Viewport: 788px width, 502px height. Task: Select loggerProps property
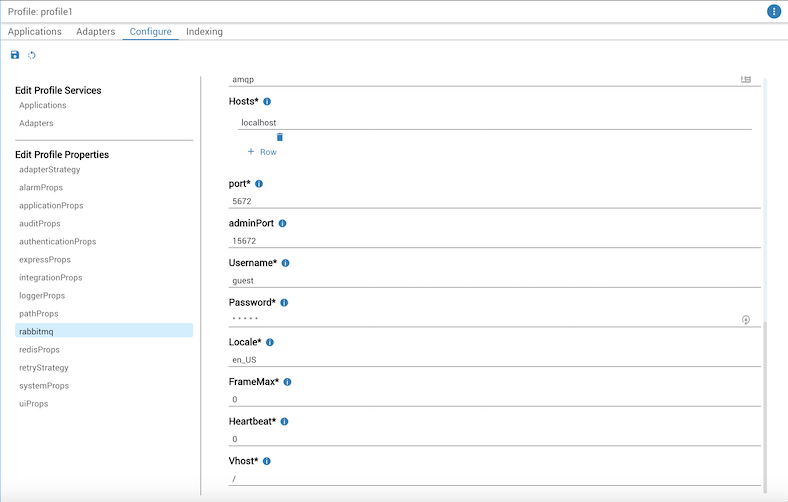coord(42,296)
